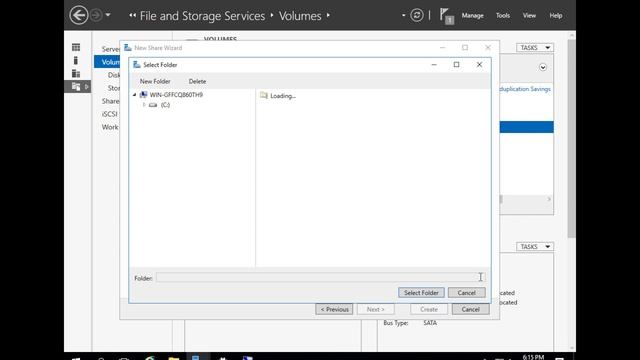Select Disks in the navigation pane

pos(113,75)
